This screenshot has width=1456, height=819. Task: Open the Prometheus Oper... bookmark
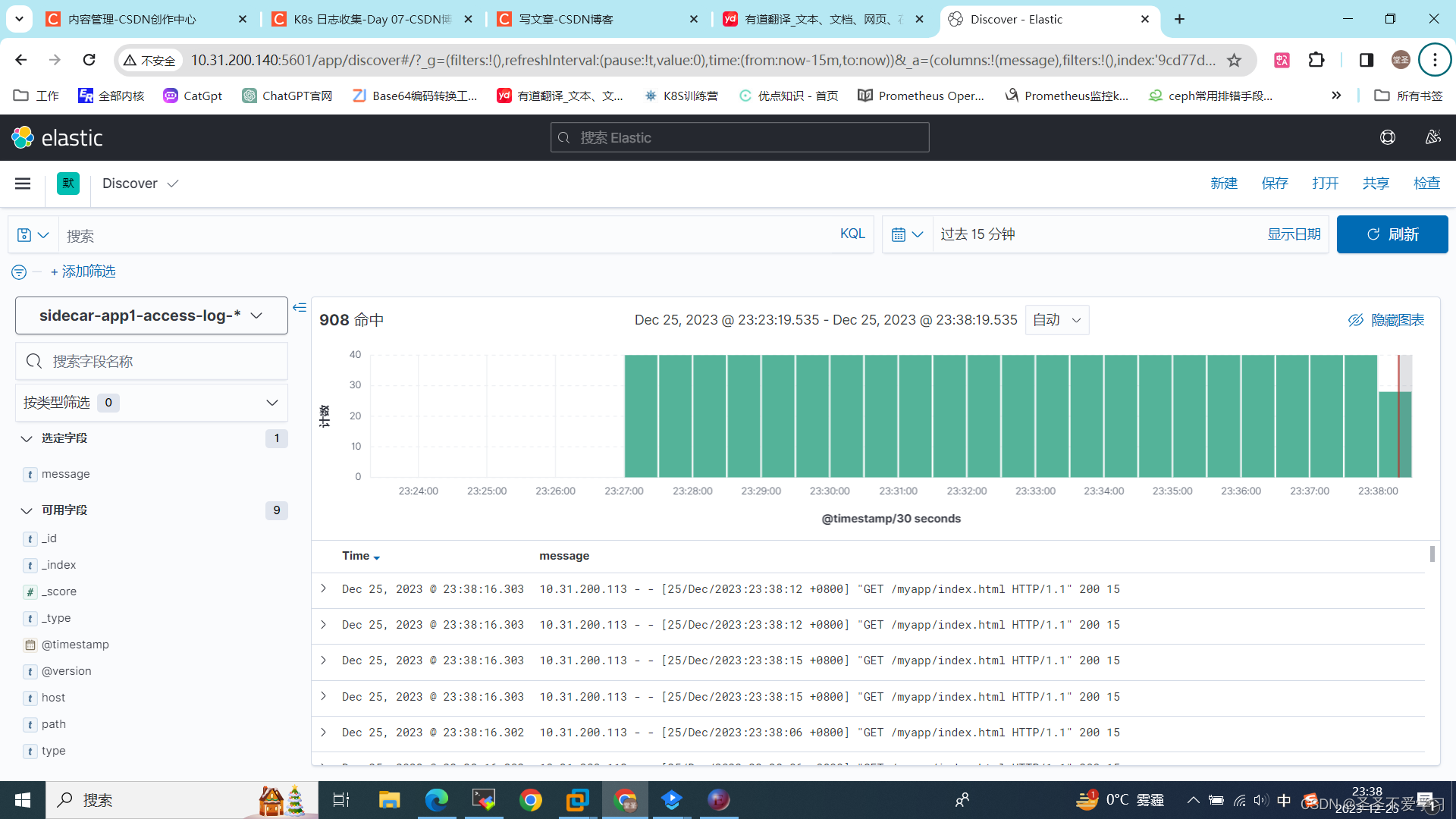(x=921, y=96)
